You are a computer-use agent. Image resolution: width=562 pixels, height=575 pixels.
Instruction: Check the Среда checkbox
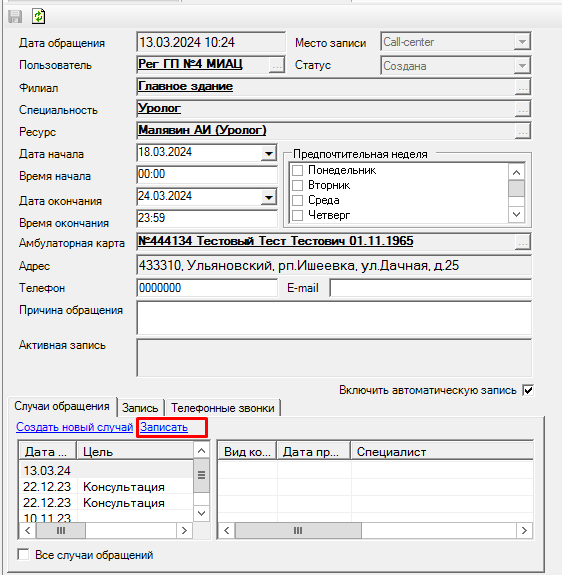[x=297, y=201]
